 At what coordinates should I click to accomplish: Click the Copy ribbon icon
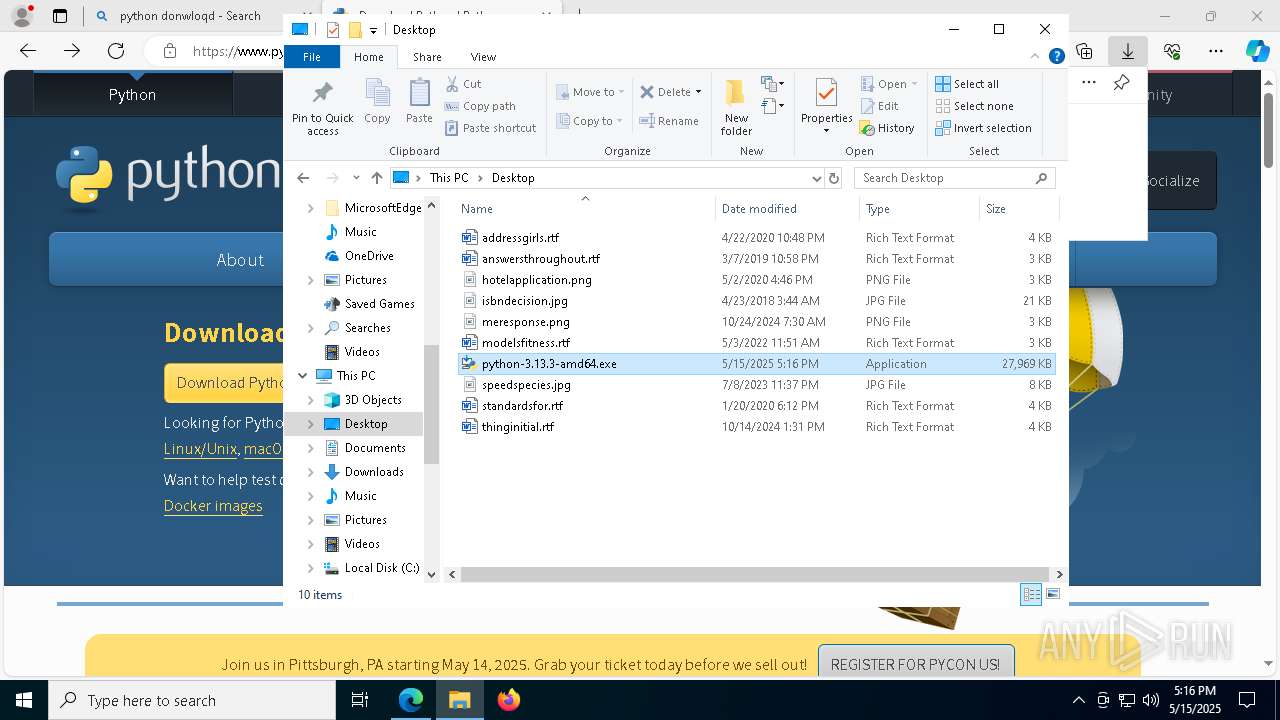377,102
